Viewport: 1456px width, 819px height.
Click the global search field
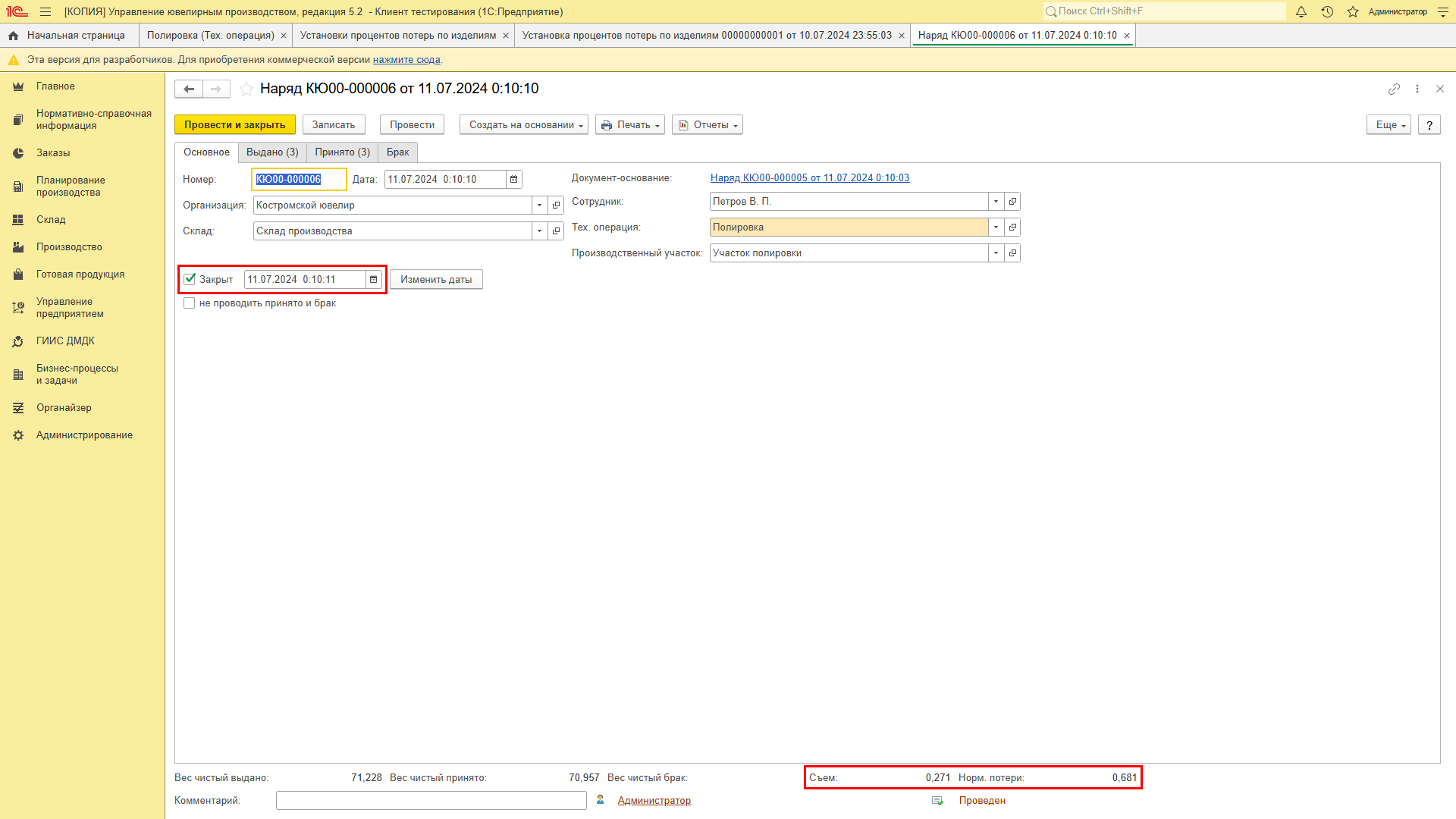click(1165, 11)
